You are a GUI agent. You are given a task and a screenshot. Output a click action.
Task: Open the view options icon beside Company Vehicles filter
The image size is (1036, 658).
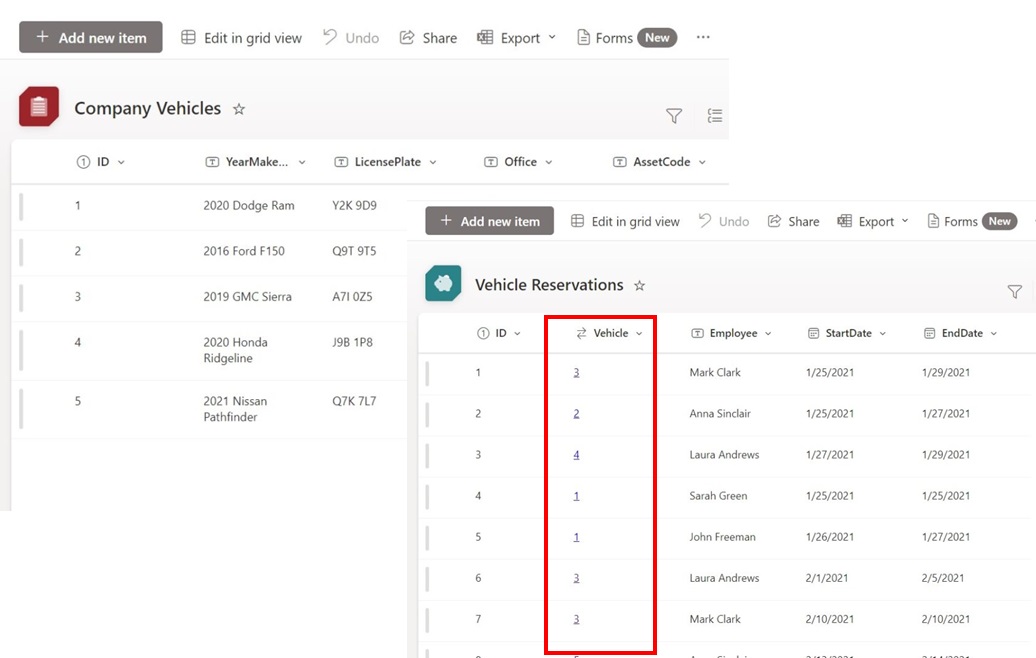tap(714, 116)
